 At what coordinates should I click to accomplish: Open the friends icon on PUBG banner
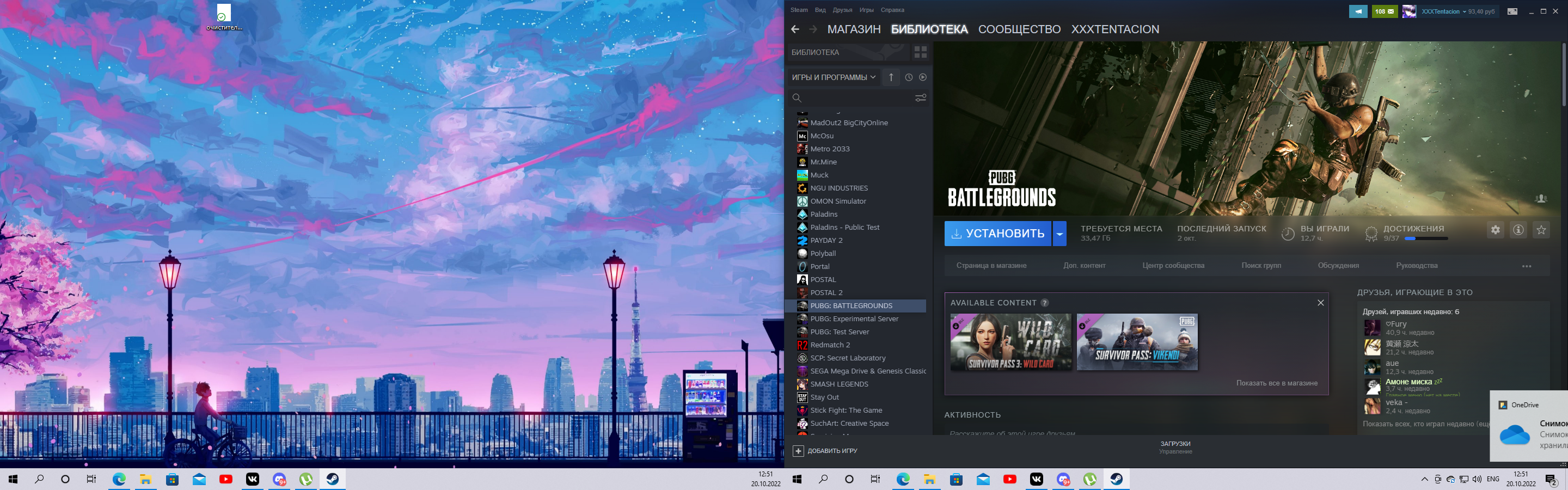(1541, 198)
